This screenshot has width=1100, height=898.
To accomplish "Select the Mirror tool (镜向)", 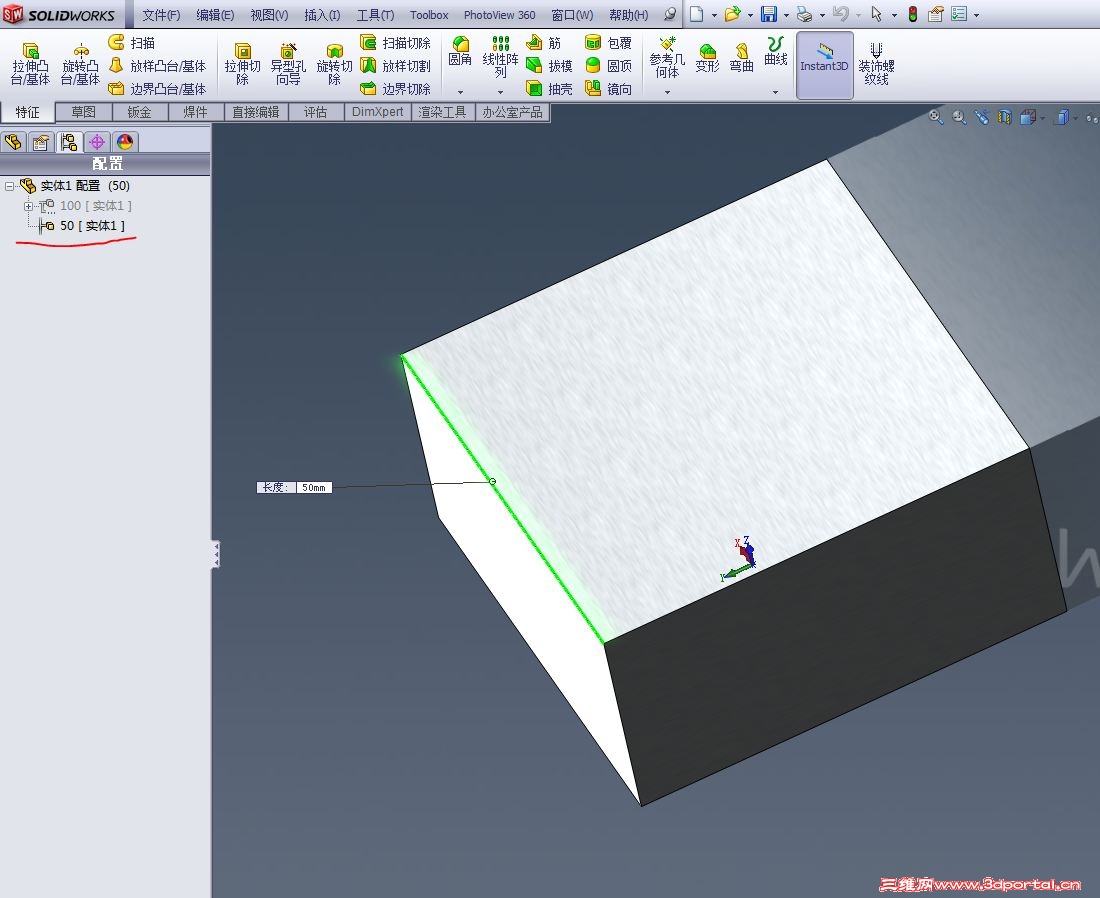I will pyautogui.click(x=608, y=89).
